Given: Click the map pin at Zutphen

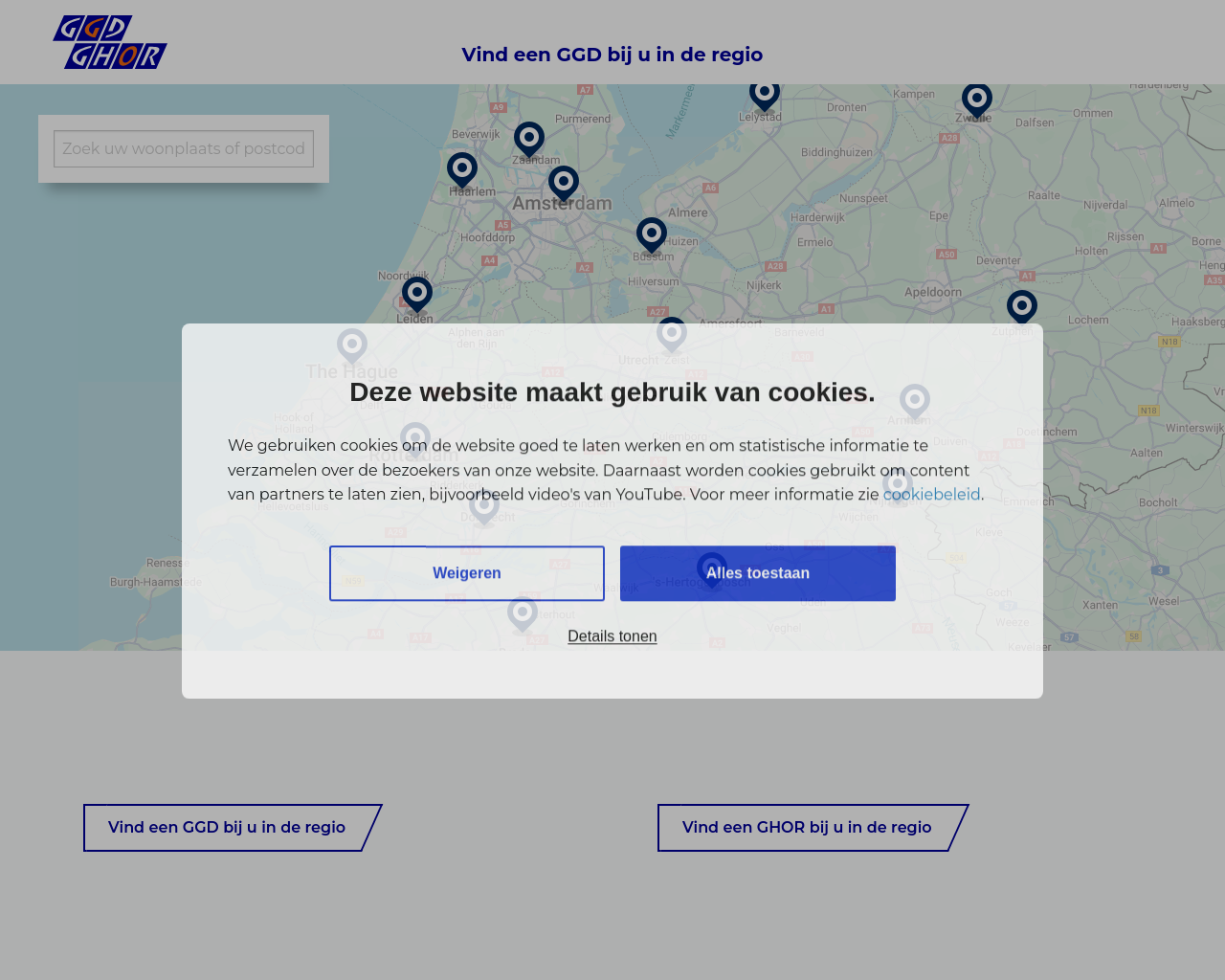Looking at the screenshot, I should (1022, 308).
